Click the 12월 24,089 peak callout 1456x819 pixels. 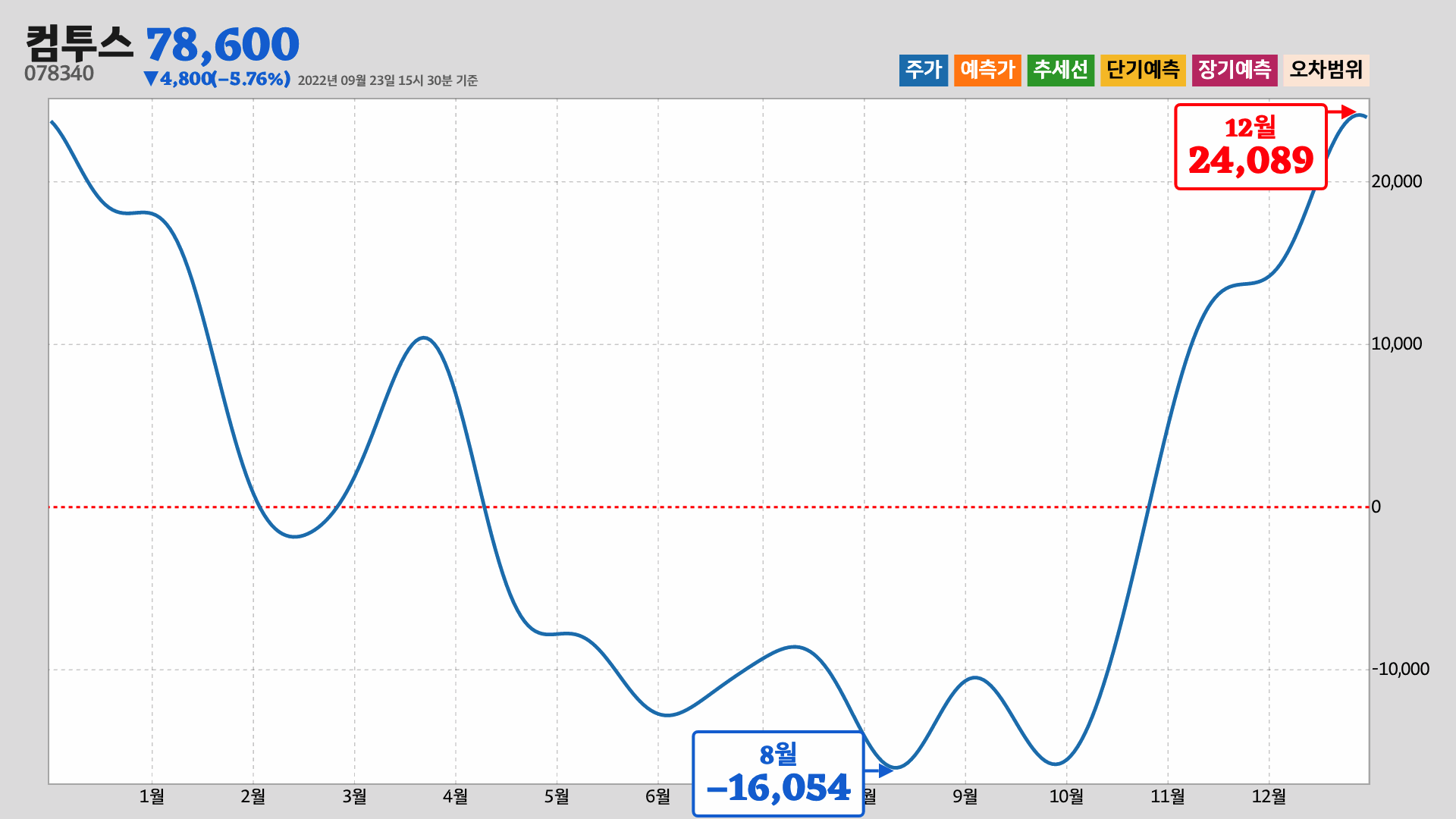(x=1250, y=146)
